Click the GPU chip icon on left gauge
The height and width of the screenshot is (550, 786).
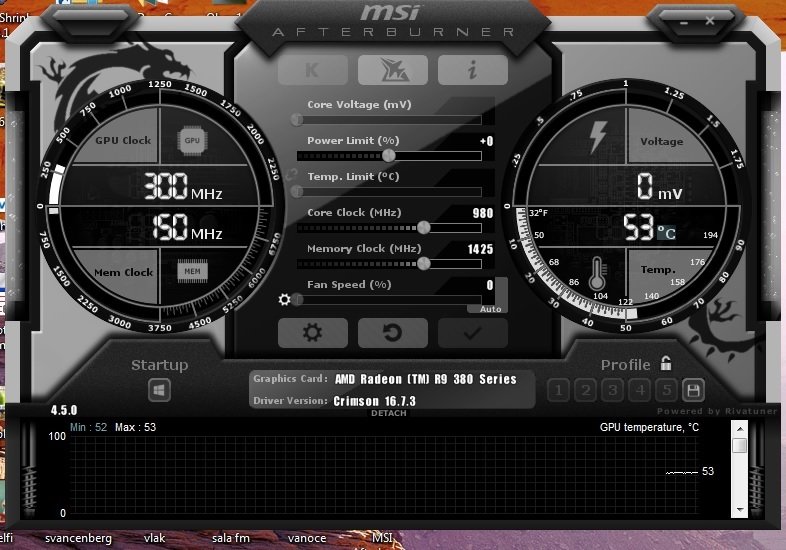click(192, 141)
